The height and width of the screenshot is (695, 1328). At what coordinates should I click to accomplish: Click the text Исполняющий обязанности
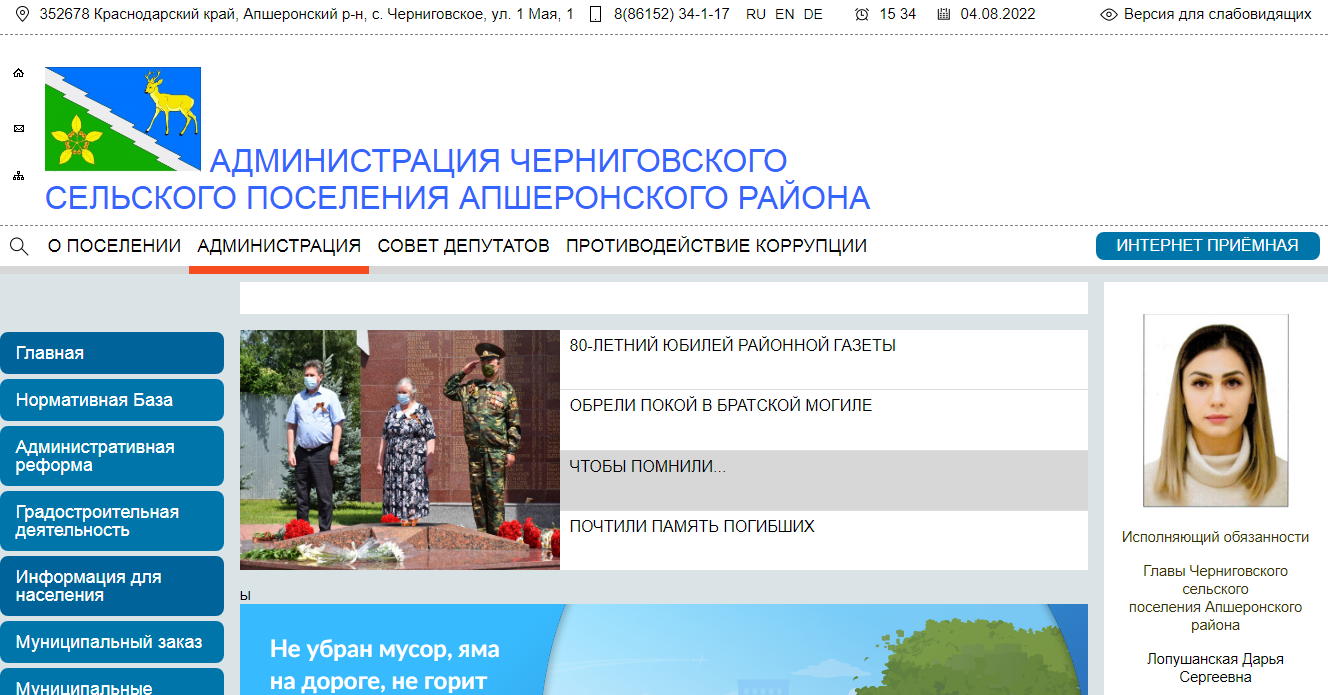[x=1216, y=537]
